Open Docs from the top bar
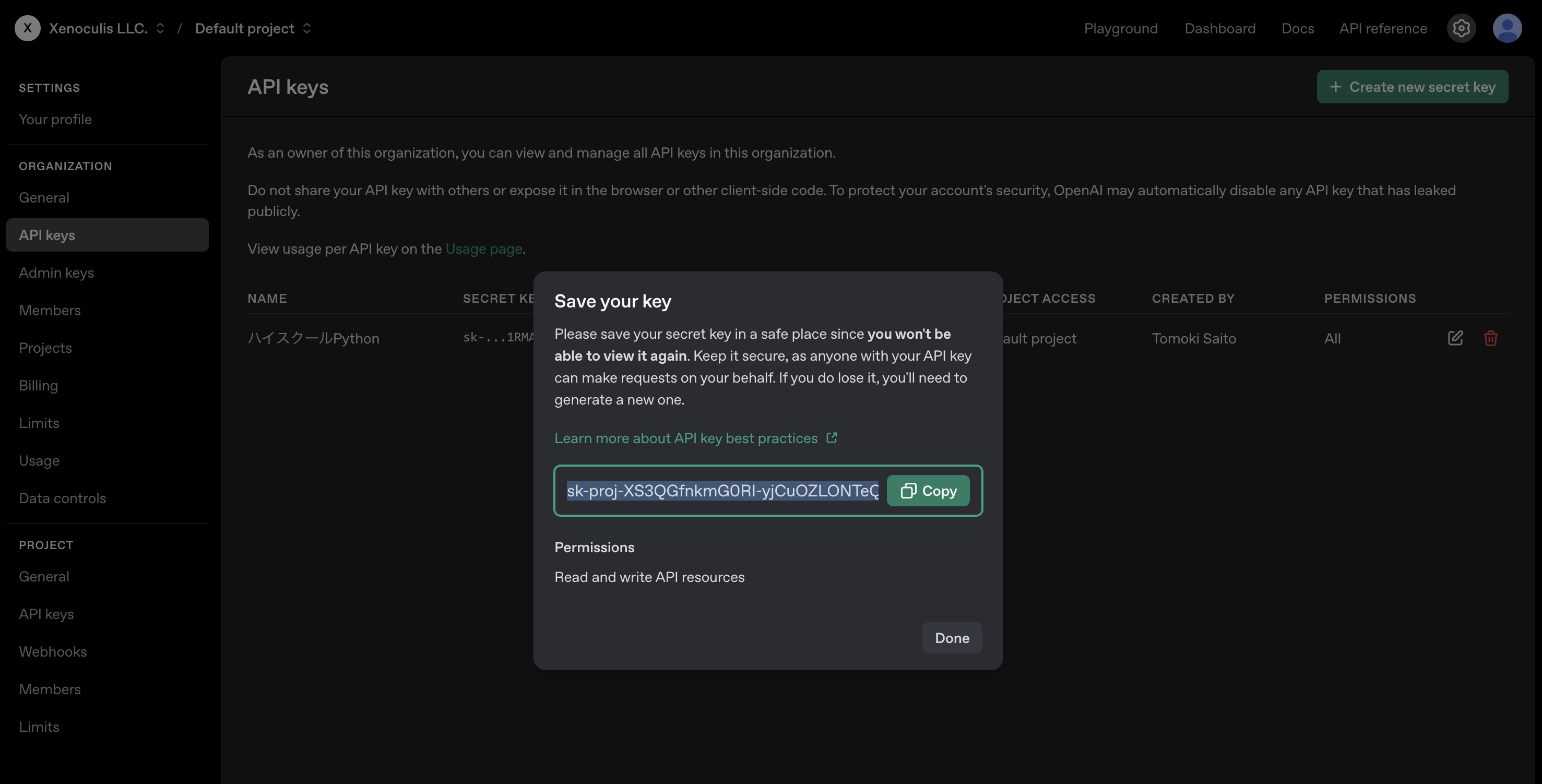The image size is (1542, 784). [x=1297, y=28]
